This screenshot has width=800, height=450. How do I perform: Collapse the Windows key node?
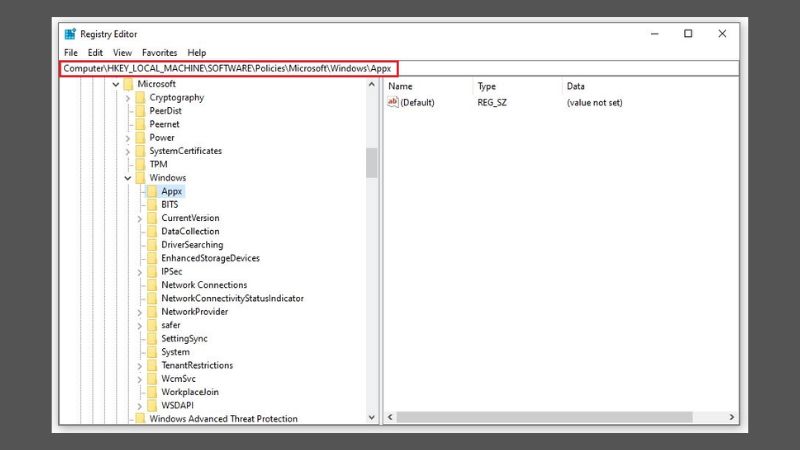[x=127, y=178]
